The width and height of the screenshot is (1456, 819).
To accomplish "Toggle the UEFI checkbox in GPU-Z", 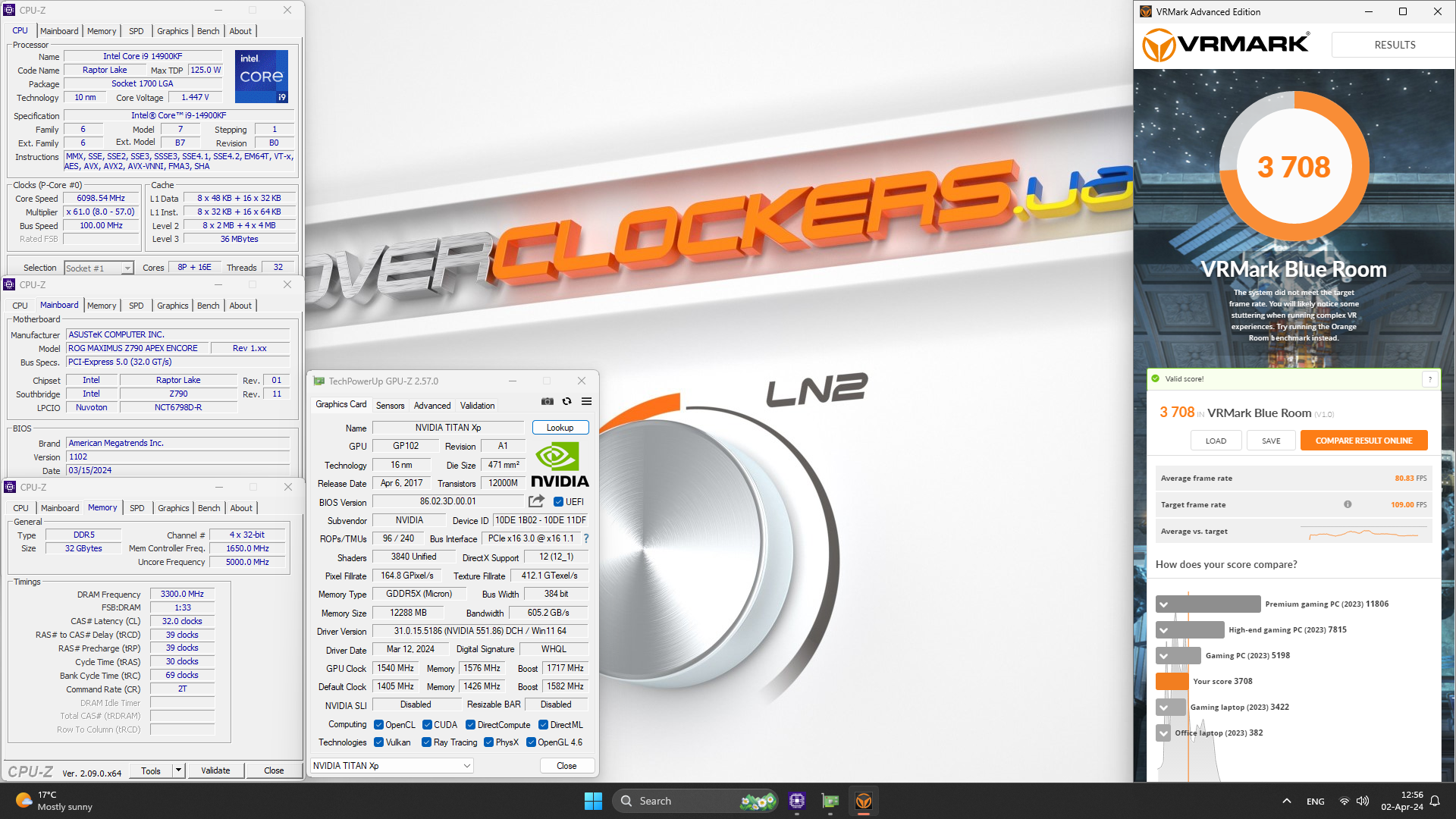I will tap(558, 502).
